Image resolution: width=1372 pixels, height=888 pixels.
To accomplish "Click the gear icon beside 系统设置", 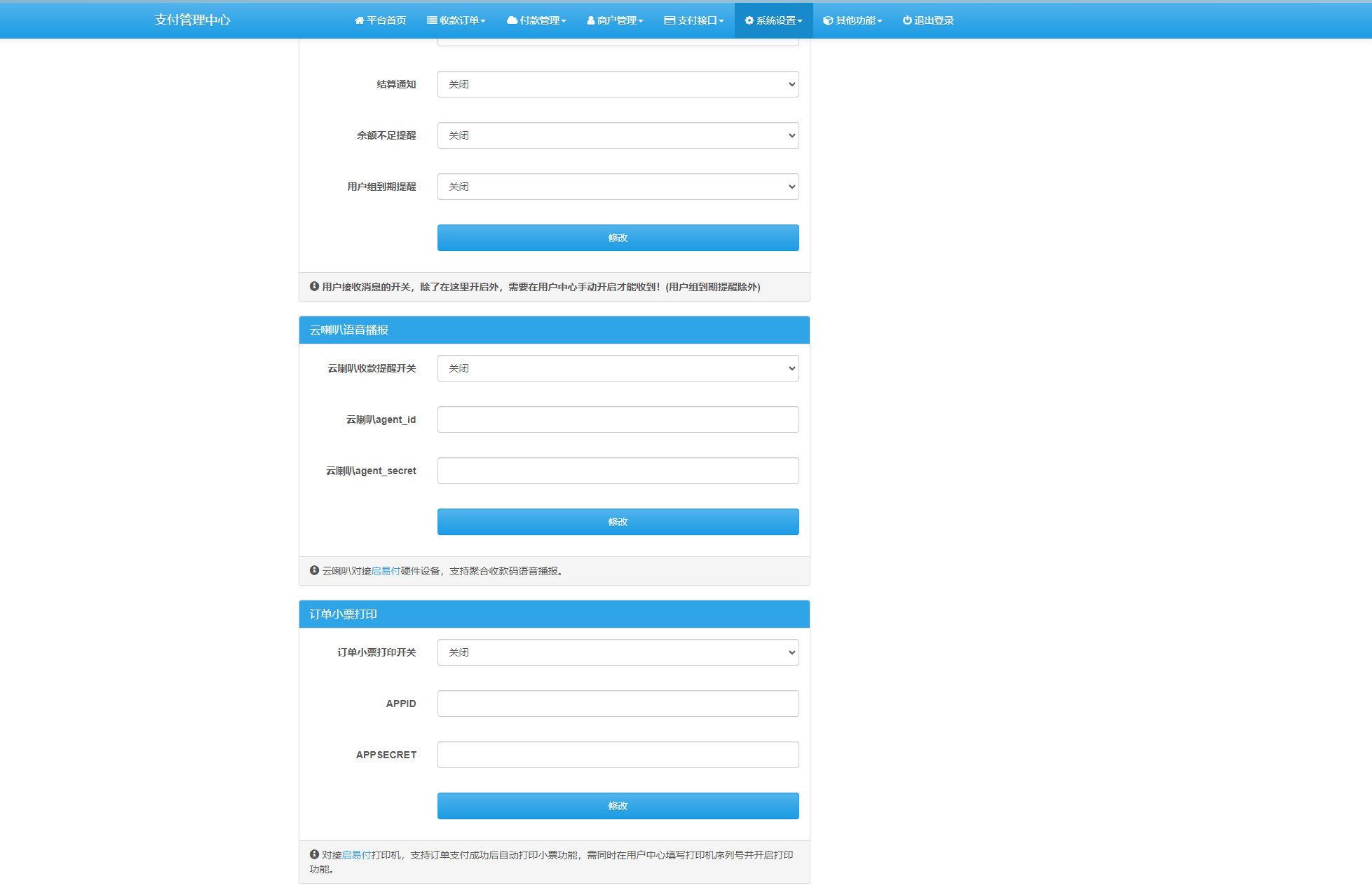I will tap(749, 20).
